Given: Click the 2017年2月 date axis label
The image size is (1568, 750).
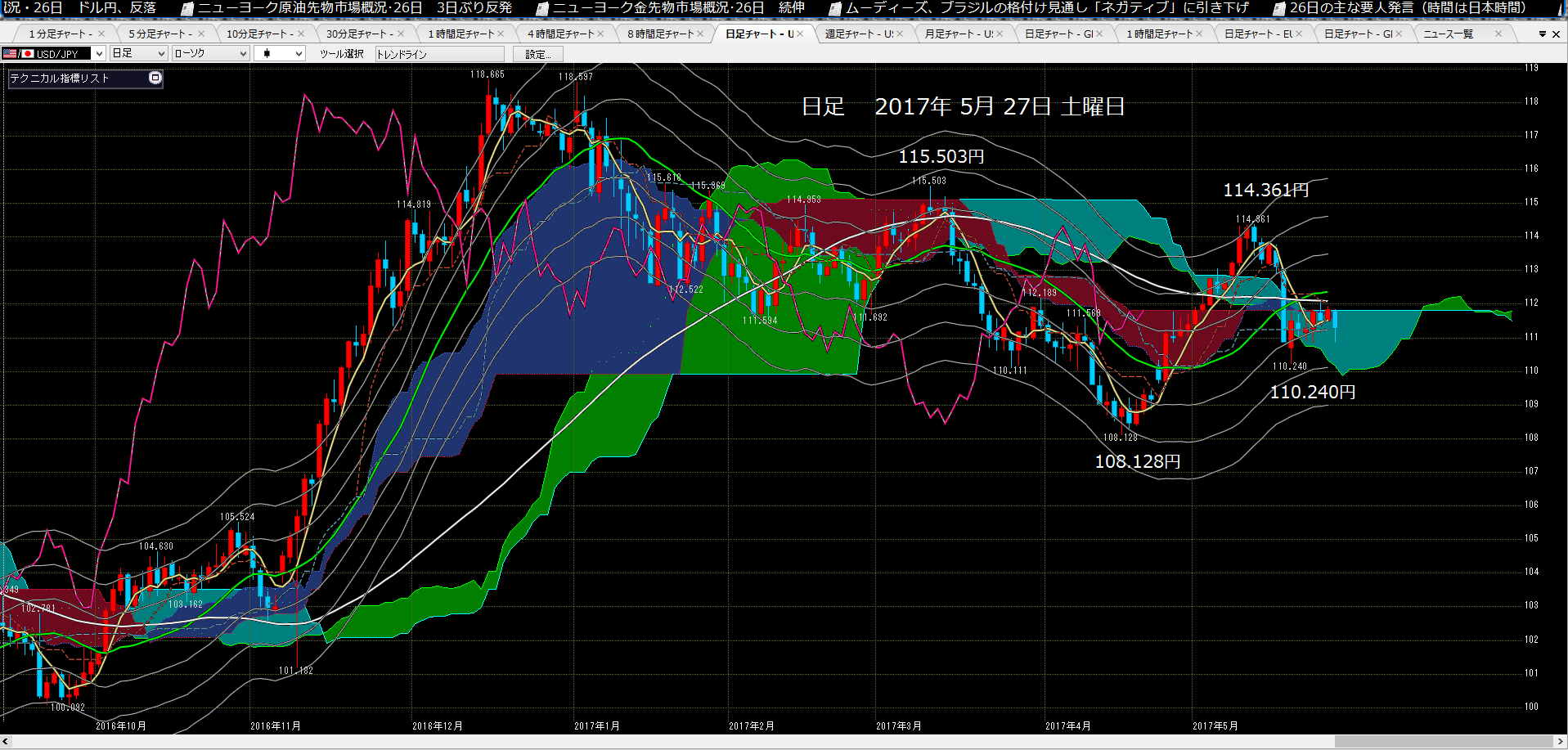Looking at the screenshot, I should click(x=752, y=726).
